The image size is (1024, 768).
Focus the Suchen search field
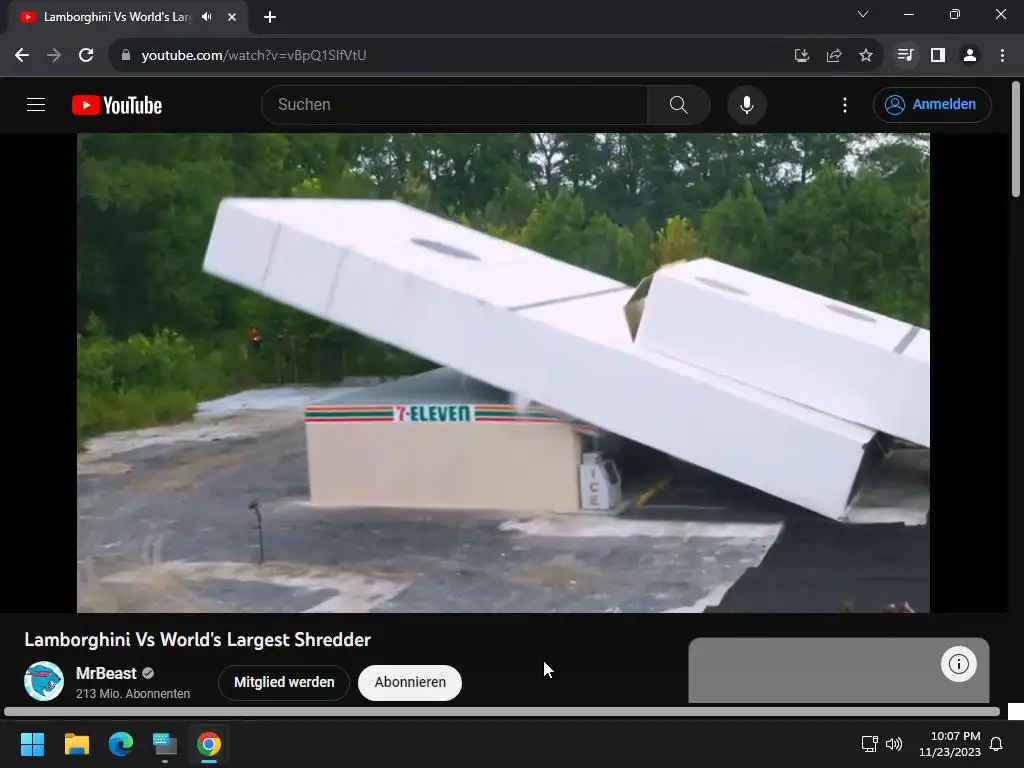coord(455,104)
